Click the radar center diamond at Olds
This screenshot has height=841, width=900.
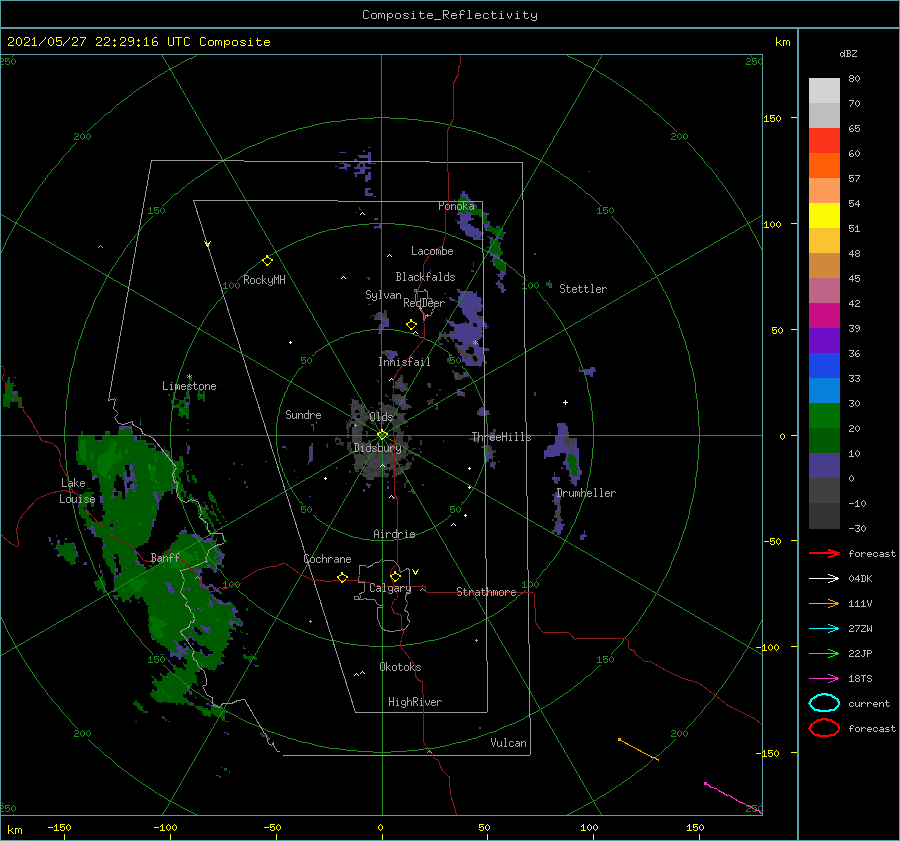click(382, 435)
